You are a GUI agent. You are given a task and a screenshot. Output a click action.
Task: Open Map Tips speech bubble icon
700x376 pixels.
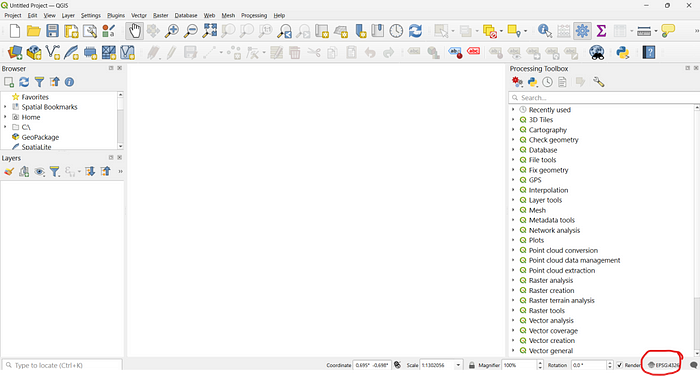[x=668, y=31]
